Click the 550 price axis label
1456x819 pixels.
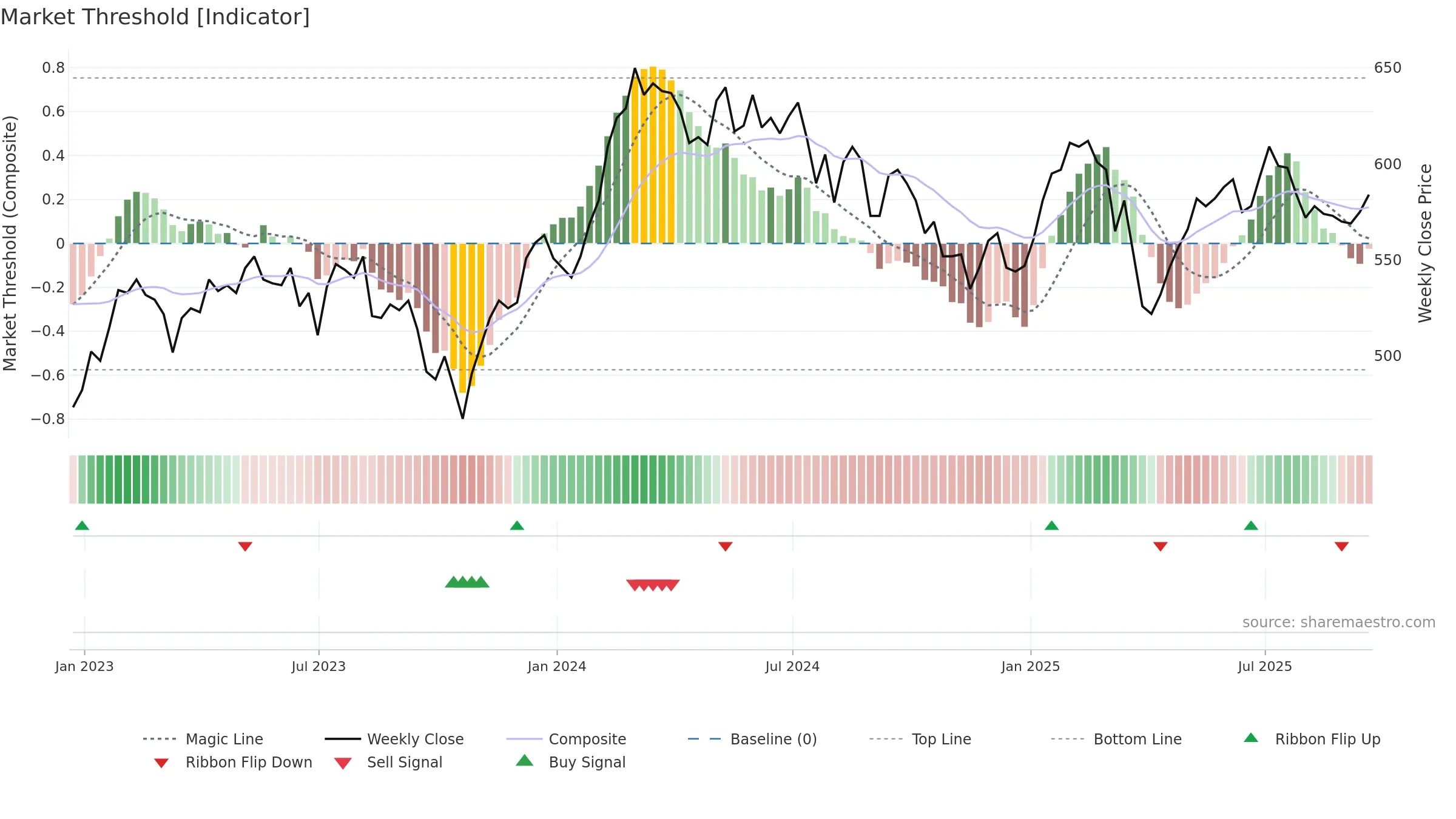pyautogui.click(x=1388, y=260)
